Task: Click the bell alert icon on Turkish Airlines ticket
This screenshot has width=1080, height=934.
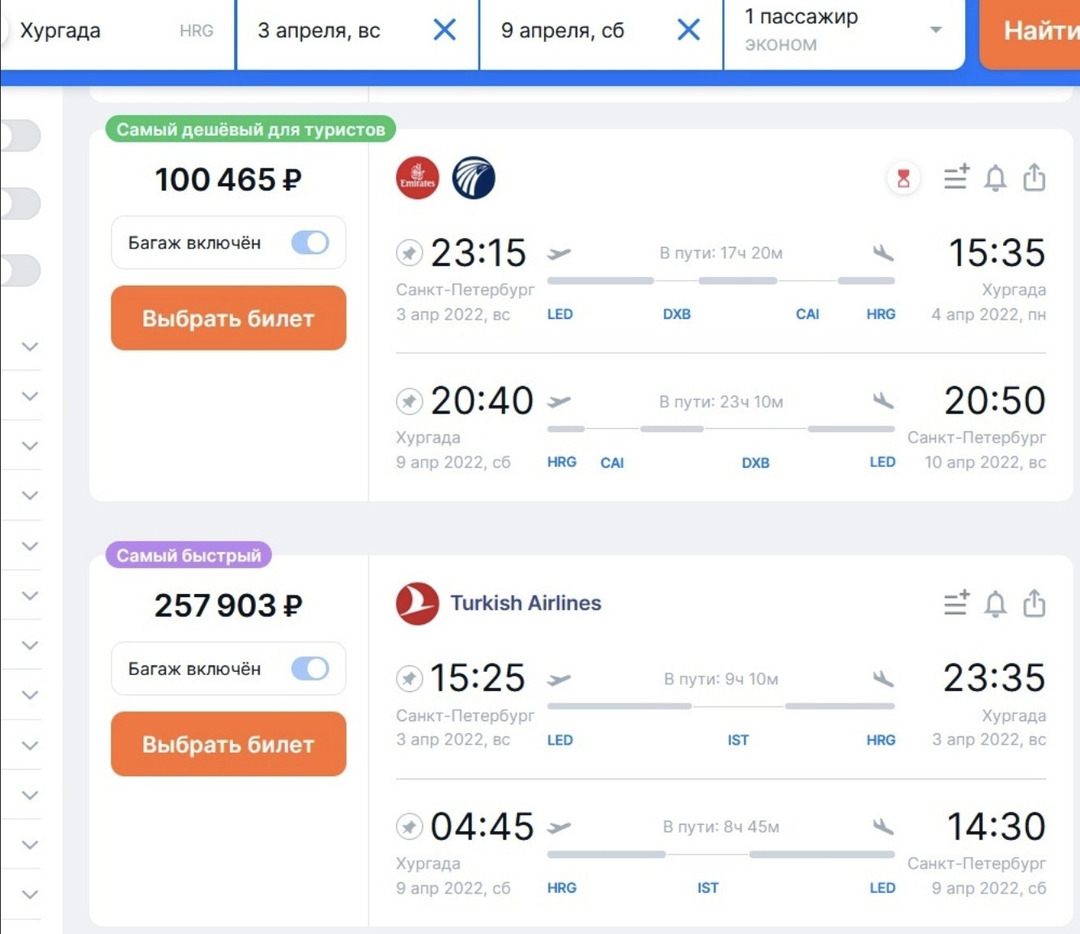Action: 995,604
